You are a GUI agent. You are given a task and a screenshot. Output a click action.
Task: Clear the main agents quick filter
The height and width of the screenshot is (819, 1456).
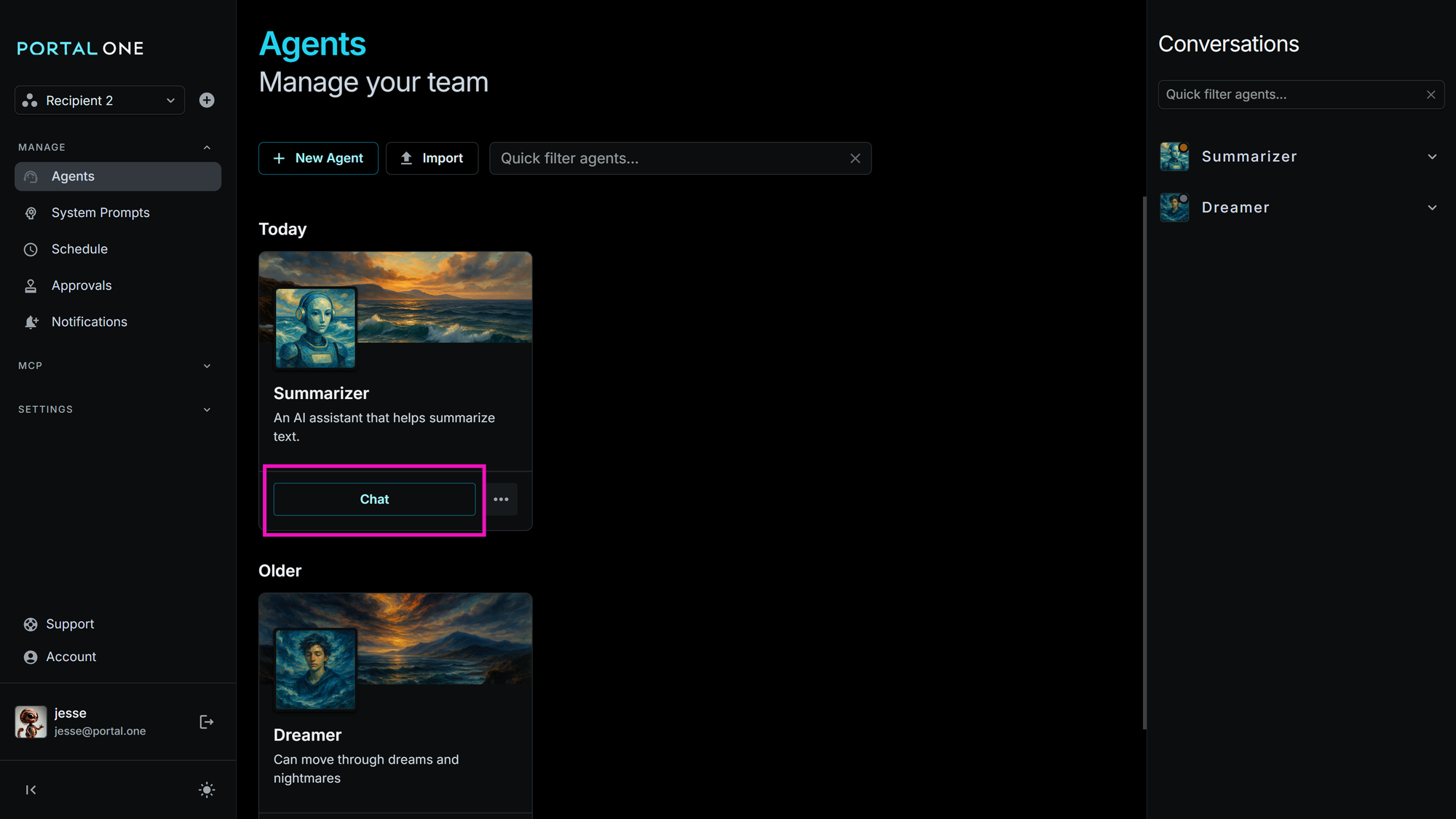[x=855, y=159]
